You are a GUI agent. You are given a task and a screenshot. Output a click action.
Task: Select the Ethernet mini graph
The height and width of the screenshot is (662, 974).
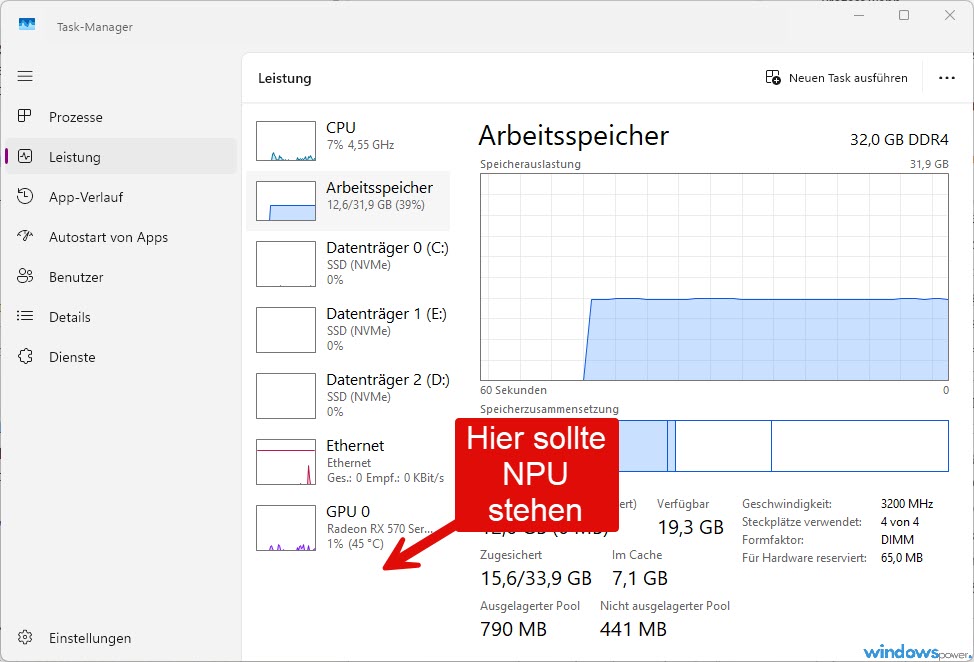click(286, 462)
